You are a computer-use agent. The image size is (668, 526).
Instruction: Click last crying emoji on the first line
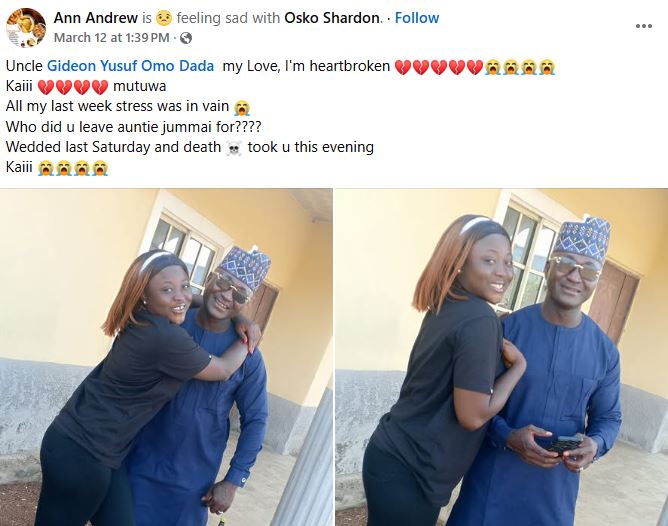point(547,67)
